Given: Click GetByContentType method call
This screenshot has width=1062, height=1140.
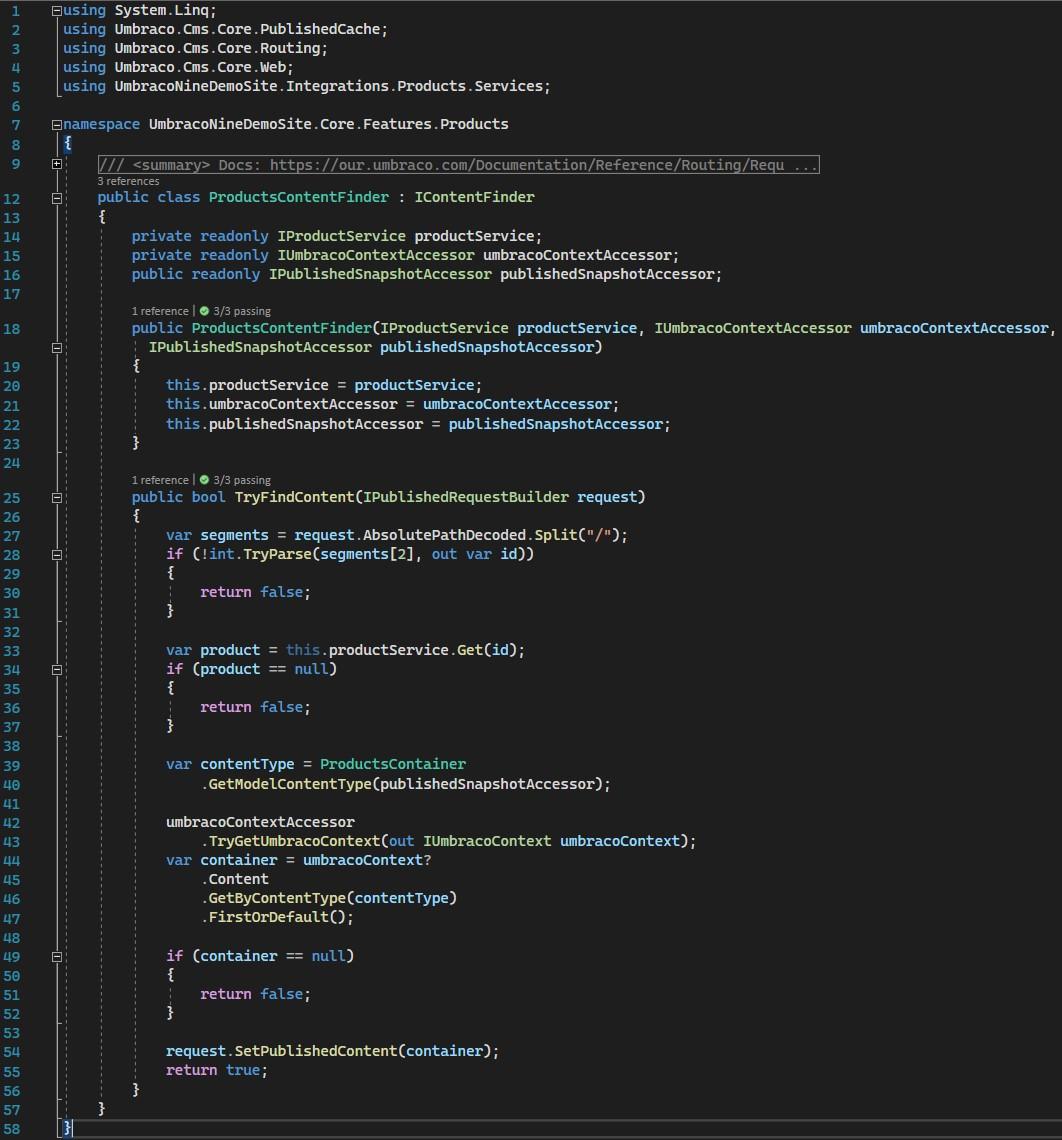Looking at the screenshot, I should pos(277,898).
